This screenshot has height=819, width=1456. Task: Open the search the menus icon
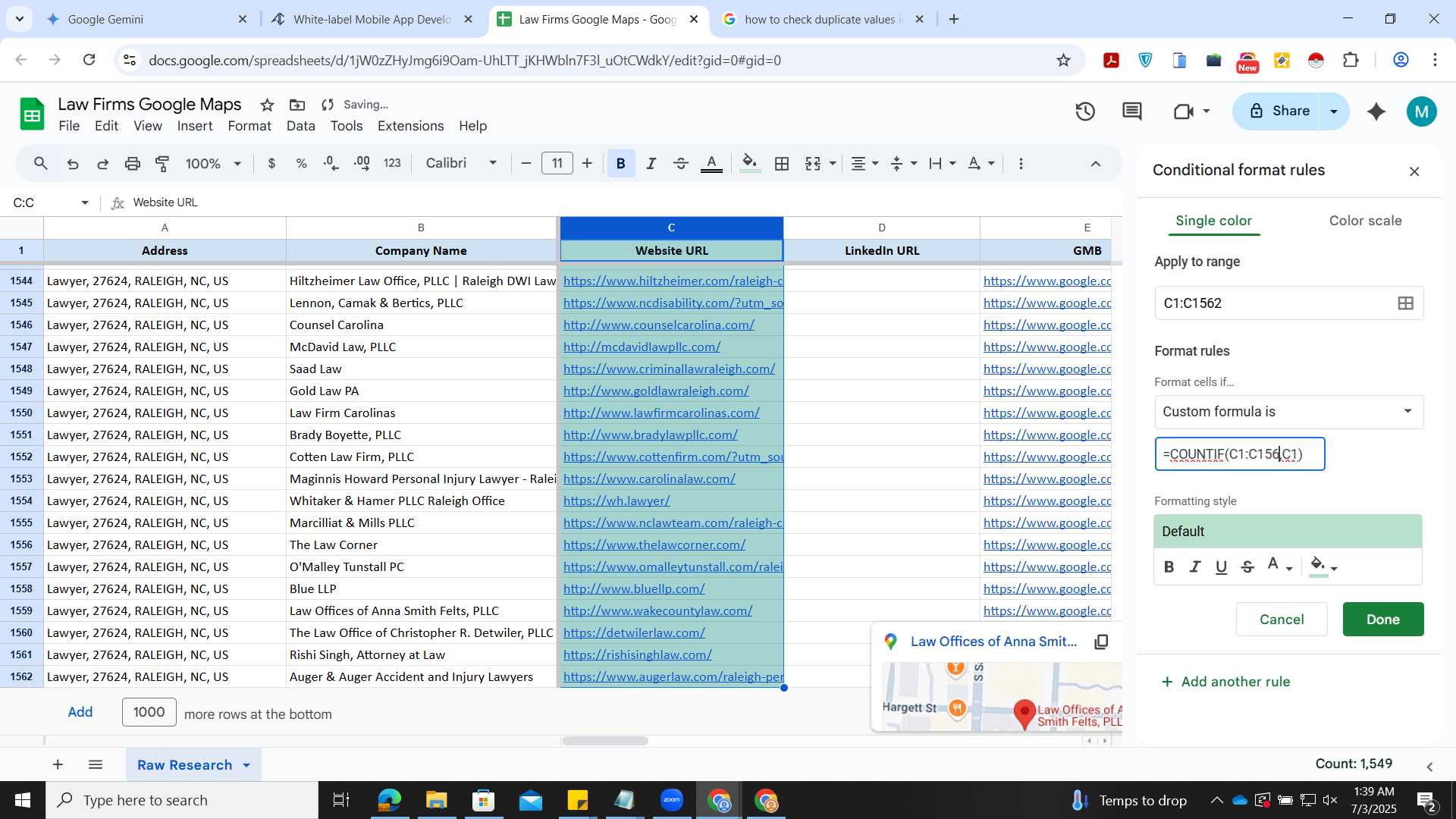point(41,163)
